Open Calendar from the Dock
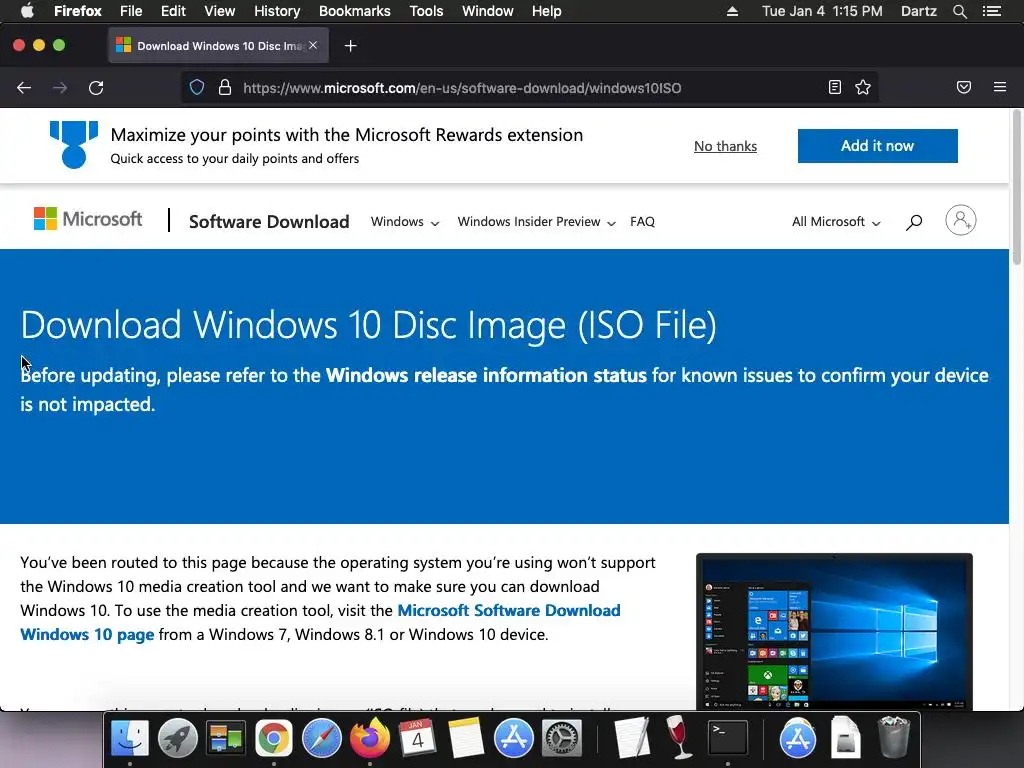Image resolution: width=1024 pixels, height=768 pixels. pos(417,738)
